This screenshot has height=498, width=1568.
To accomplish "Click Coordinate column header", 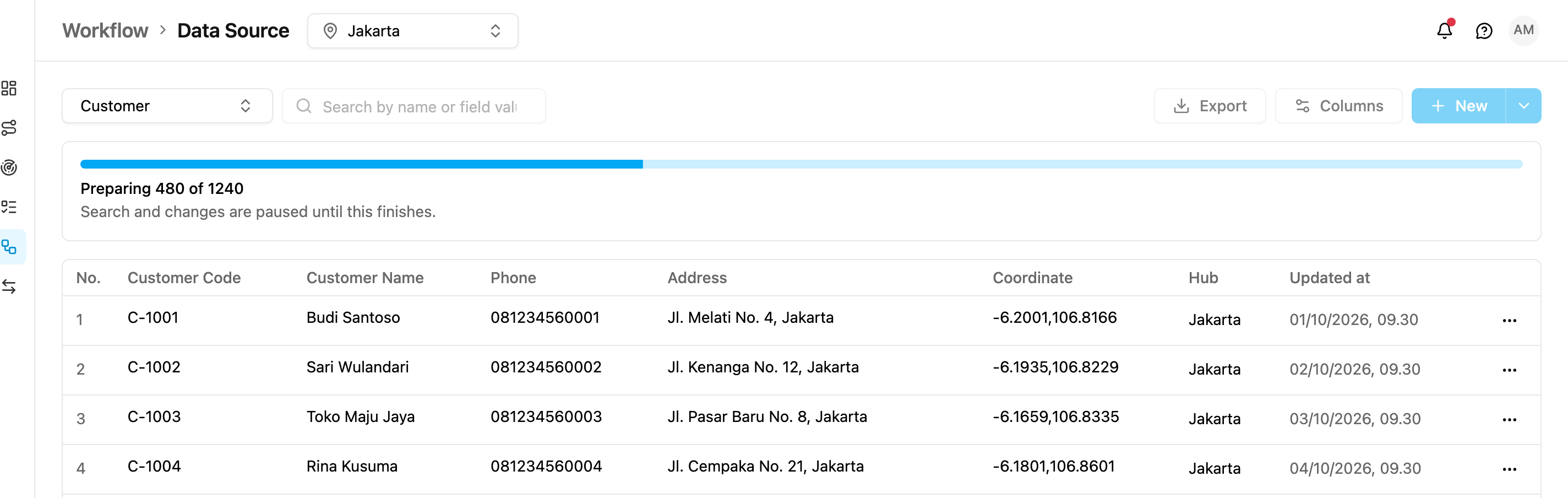I will click(1032, 278).
